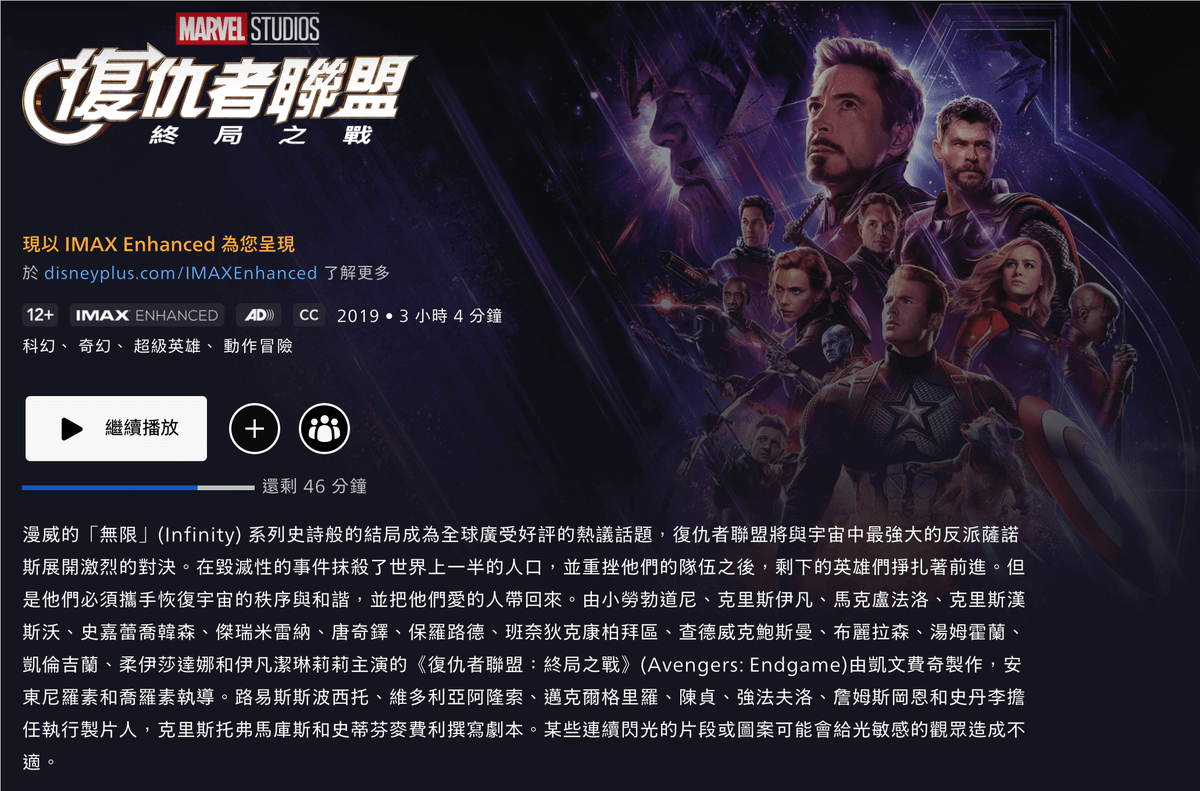Select the 科幻 genre tag
This screenshot has width=1200, height=791.
pos(39,346)
